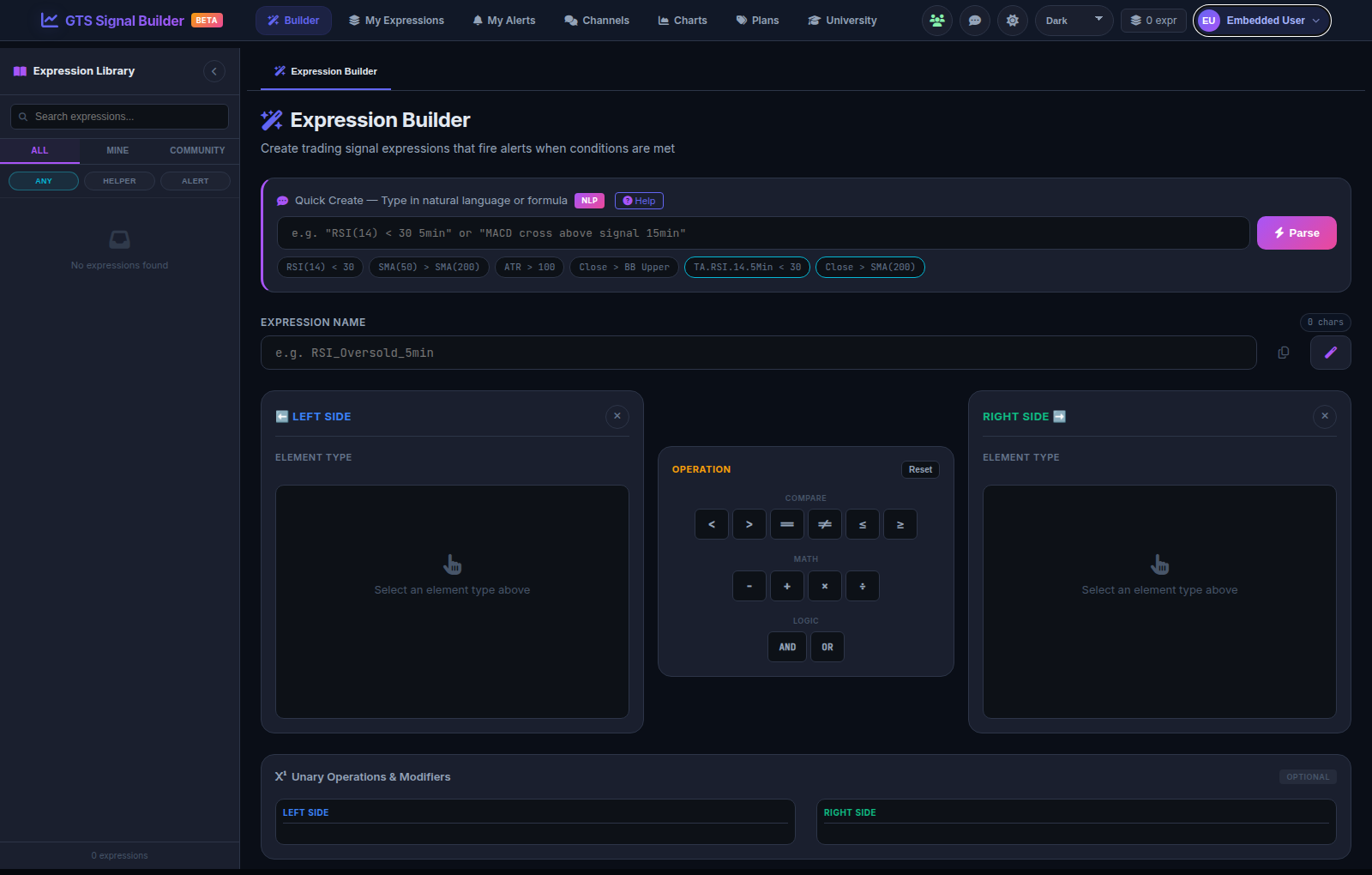Click the Unary RIGHT SIDE modifiers box
Viewport: 1372px width, 875px height.
1076,822
